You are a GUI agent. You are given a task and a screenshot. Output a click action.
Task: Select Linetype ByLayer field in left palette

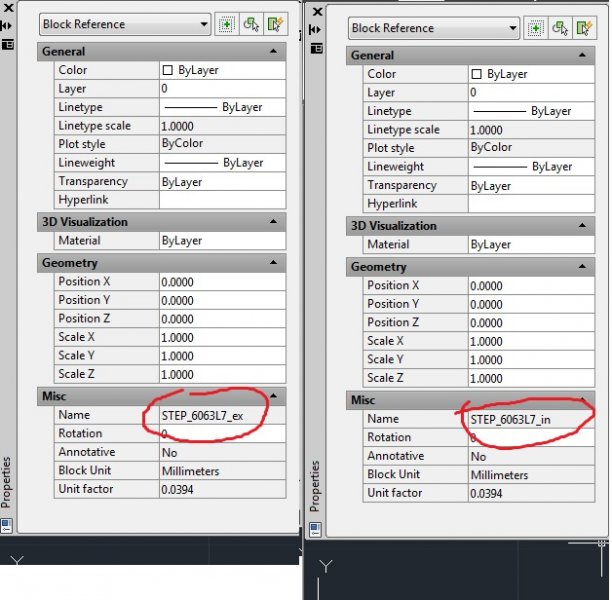tap(223, 107)
